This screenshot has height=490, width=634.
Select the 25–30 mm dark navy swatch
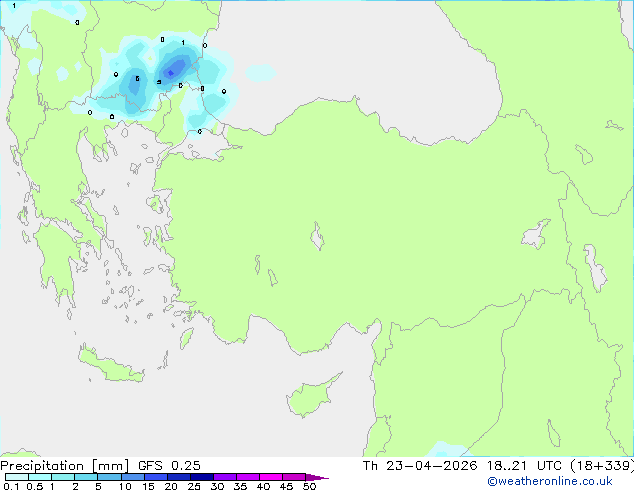pos(201,477)
